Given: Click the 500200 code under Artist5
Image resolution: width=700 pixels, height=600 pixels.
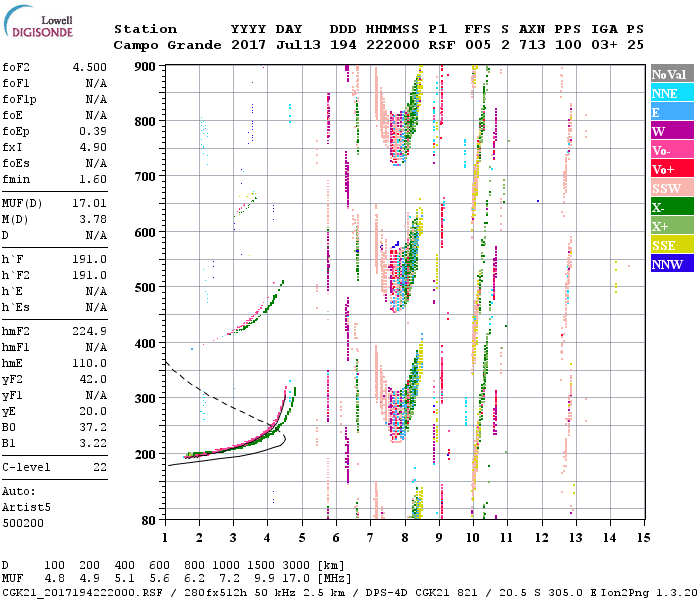Looking at the screenshot, I should point(23,523).
